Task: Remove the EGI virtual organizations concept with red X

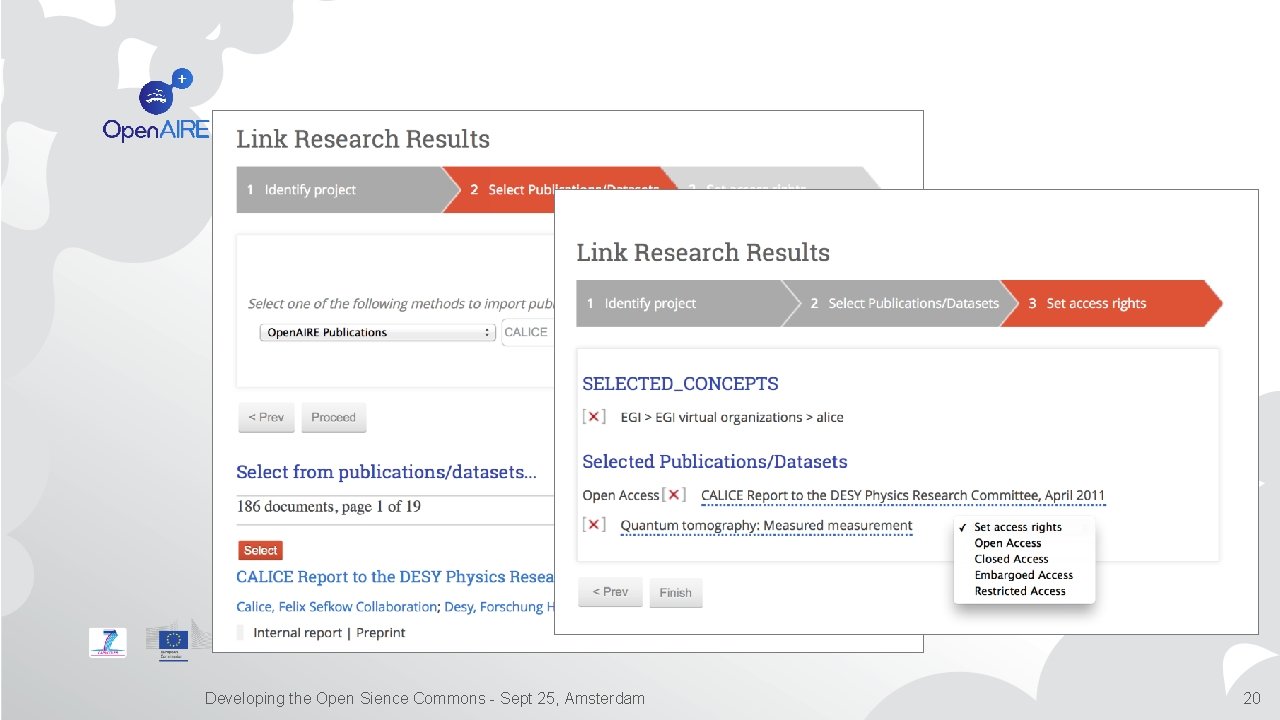Action: tap(594, 417)
